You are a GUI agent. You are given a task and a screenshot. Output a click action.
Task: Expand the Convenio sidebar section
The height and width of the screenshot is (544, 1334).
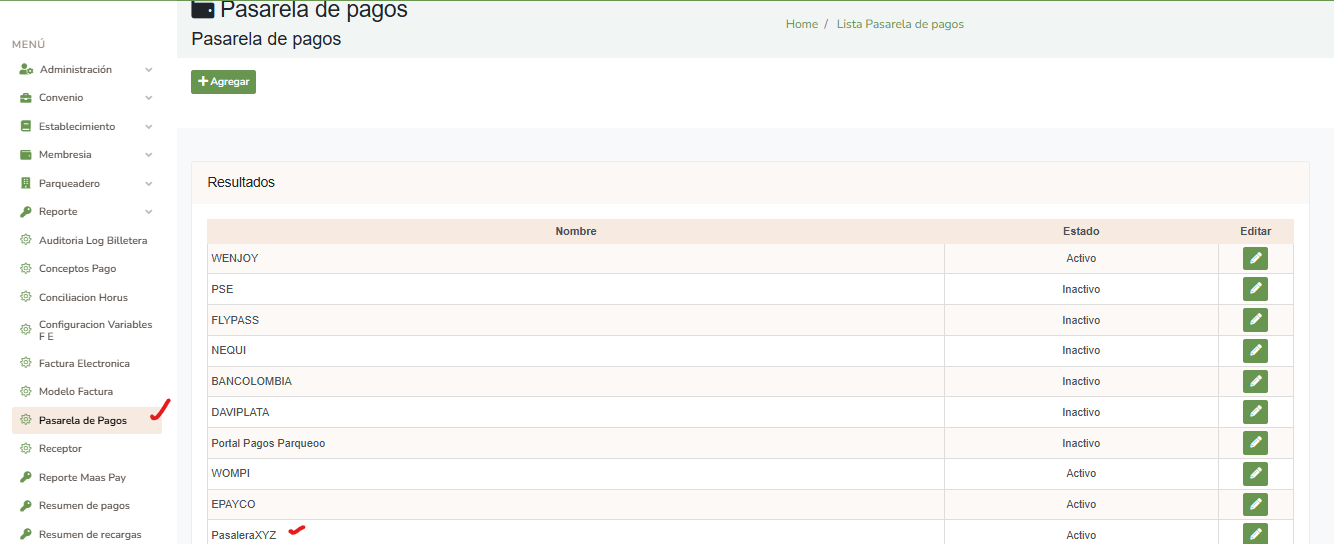[x=148, y=98]
